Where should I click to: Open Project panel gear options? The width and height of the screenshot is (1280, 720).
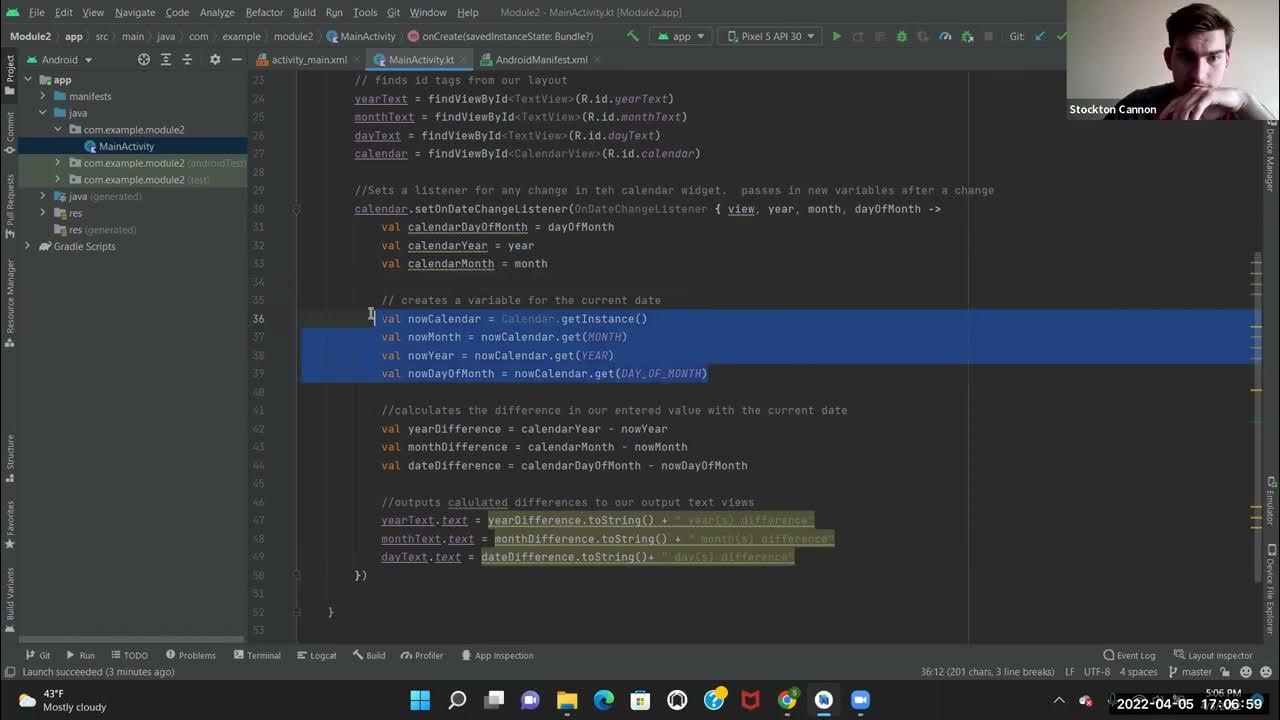click(215, 60)
